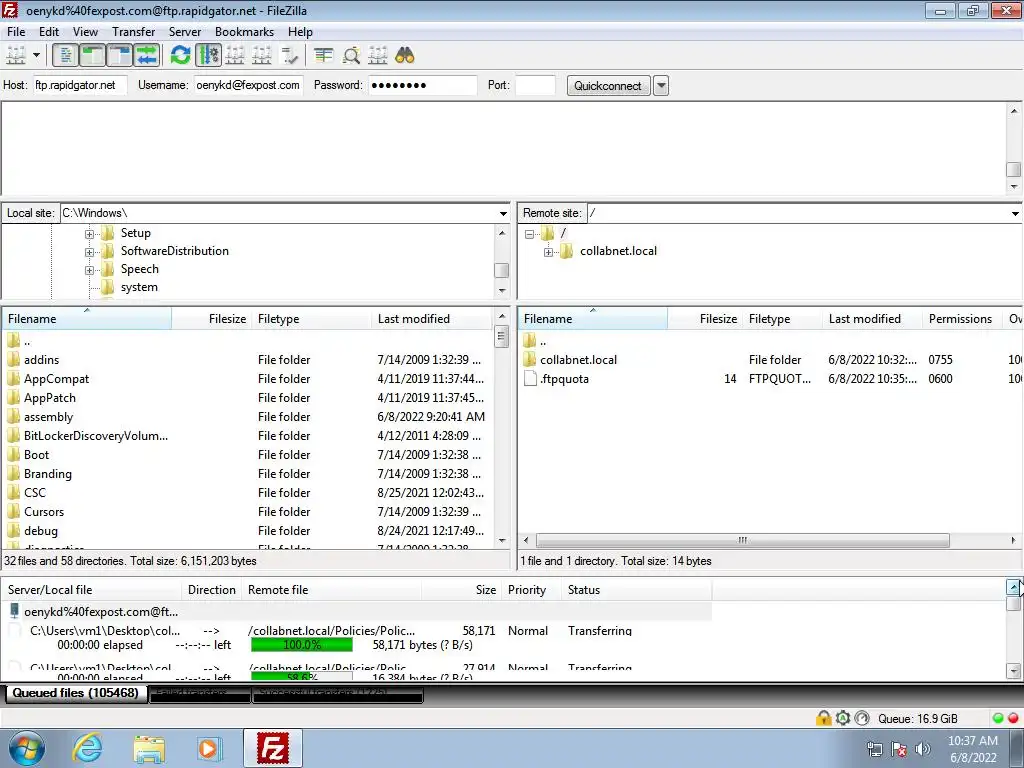Refresh the file and folder lists
This screenshot has width=1024, height=768.
pyautogui.click(x=180, y=56)
